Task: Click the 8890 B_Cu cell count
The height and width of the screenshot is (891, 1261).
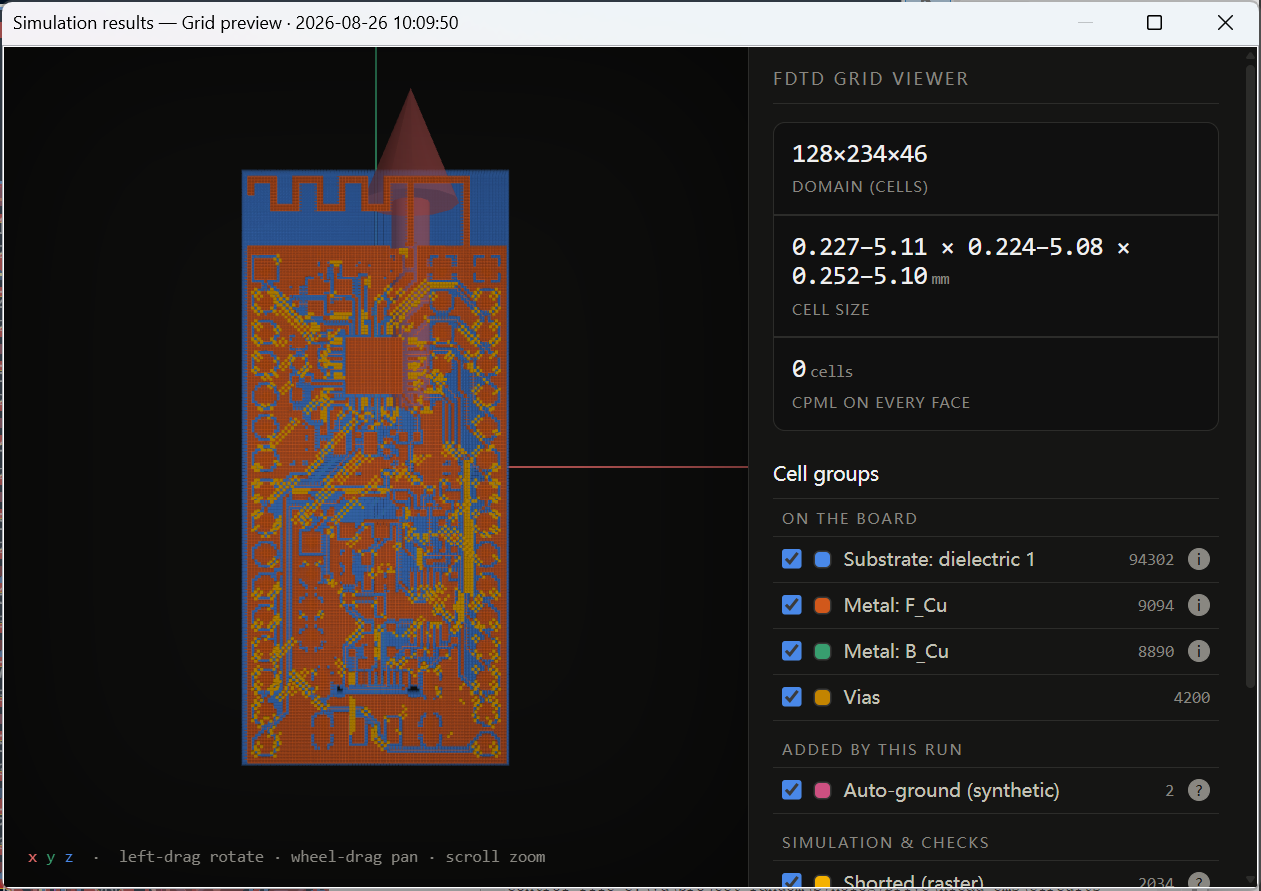Action: coord(1156,652)
